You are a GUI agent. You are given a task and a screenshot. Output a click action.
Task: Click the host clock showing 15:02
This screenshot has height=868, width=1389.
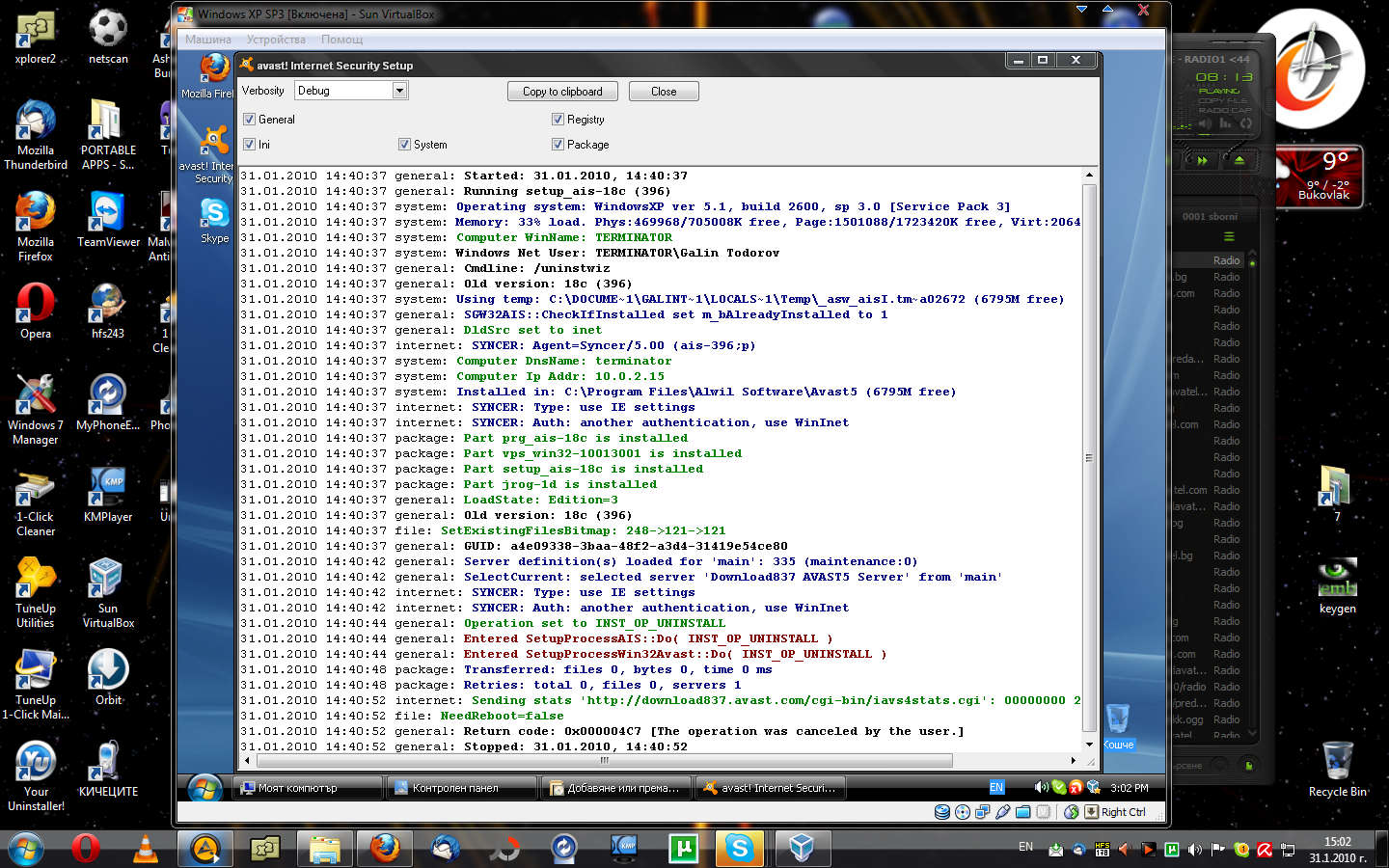pyautogui.click(x=1337, y=849)
